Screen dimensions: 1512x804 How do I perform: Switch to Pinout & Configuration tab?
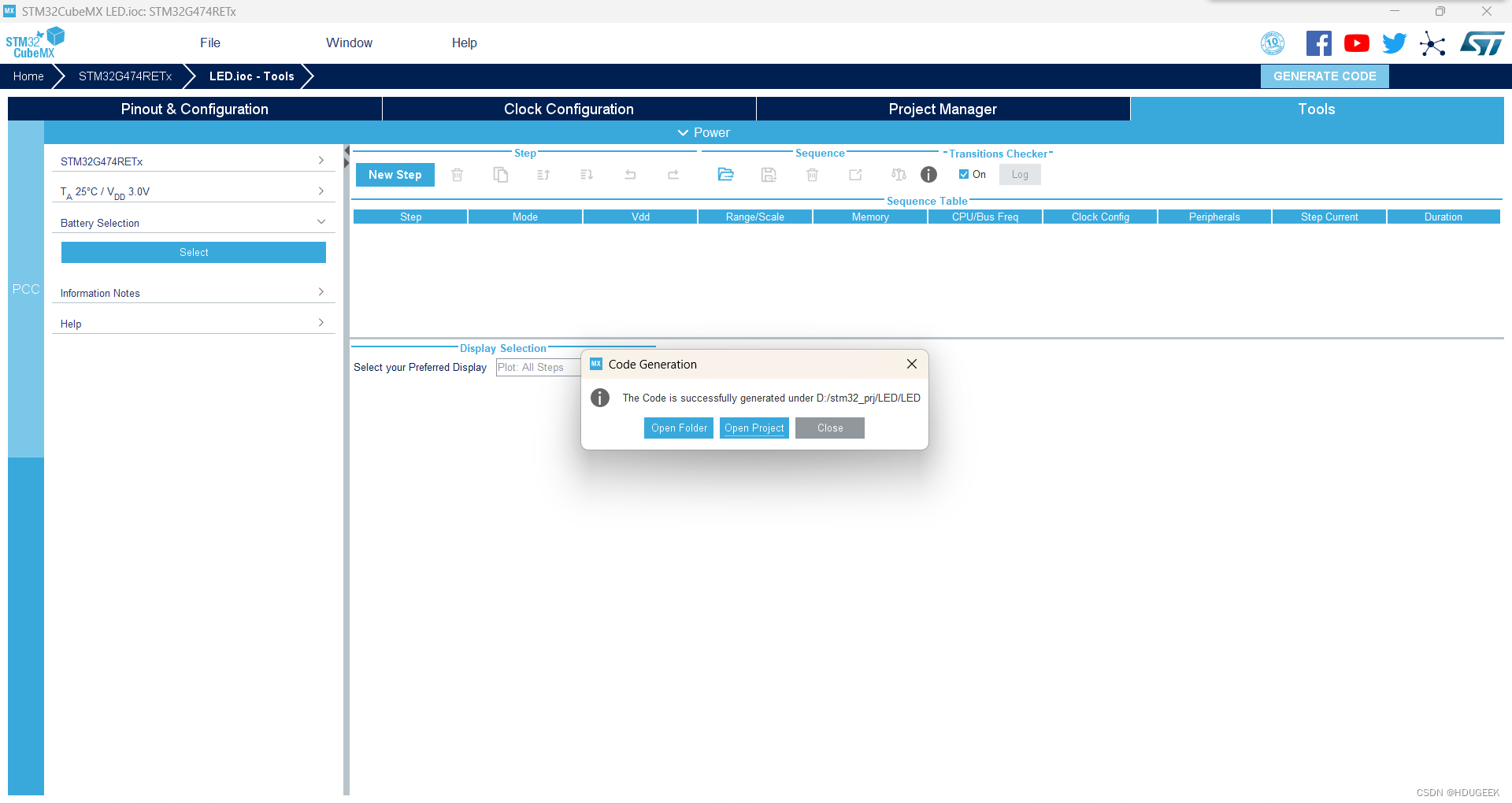195,109
